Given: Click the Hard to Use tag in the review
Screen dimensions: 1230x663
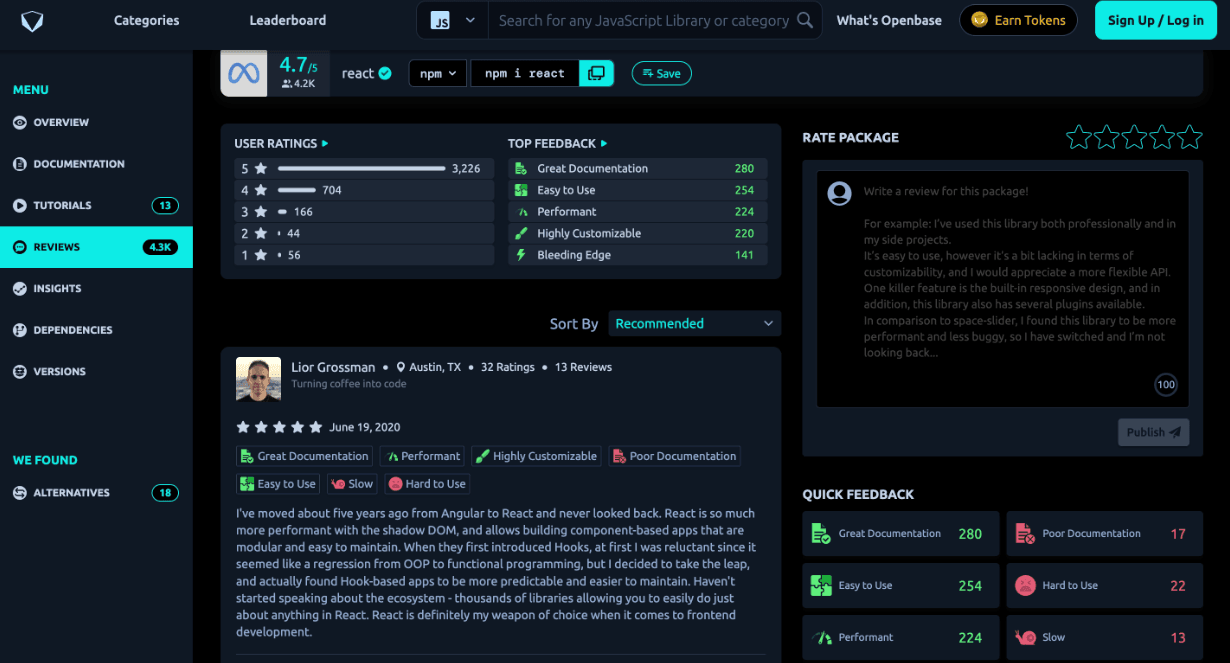Looking at the screenshot, I should (x=427, y=484).
